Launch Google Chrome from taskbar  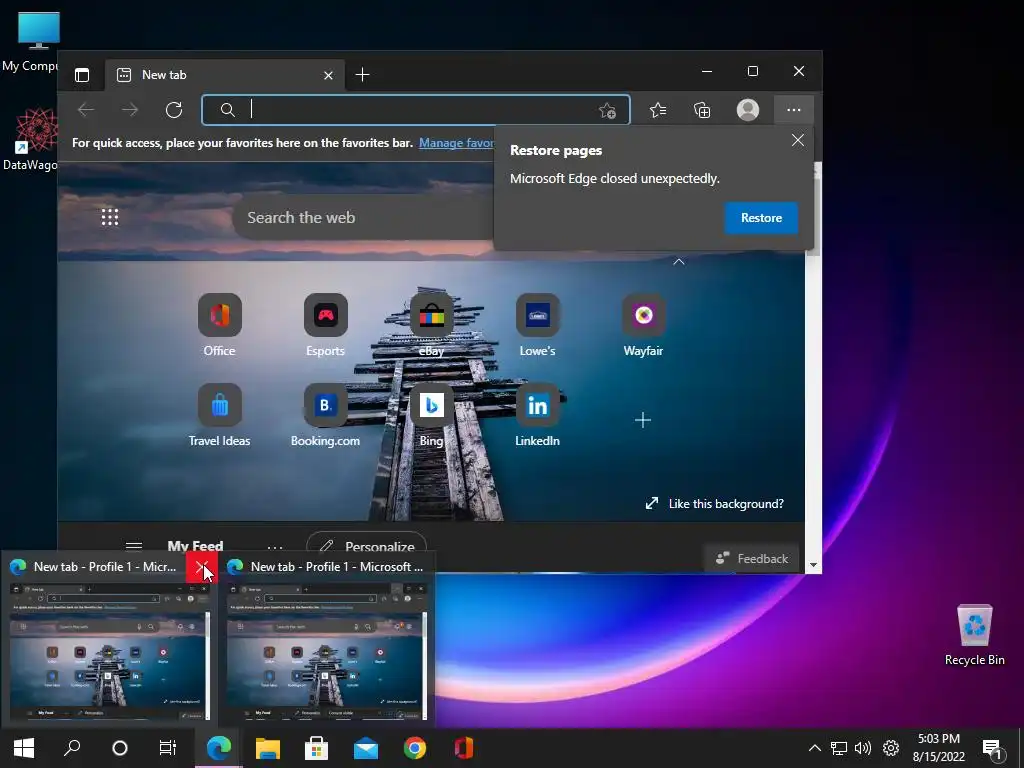tap(415, 748)
